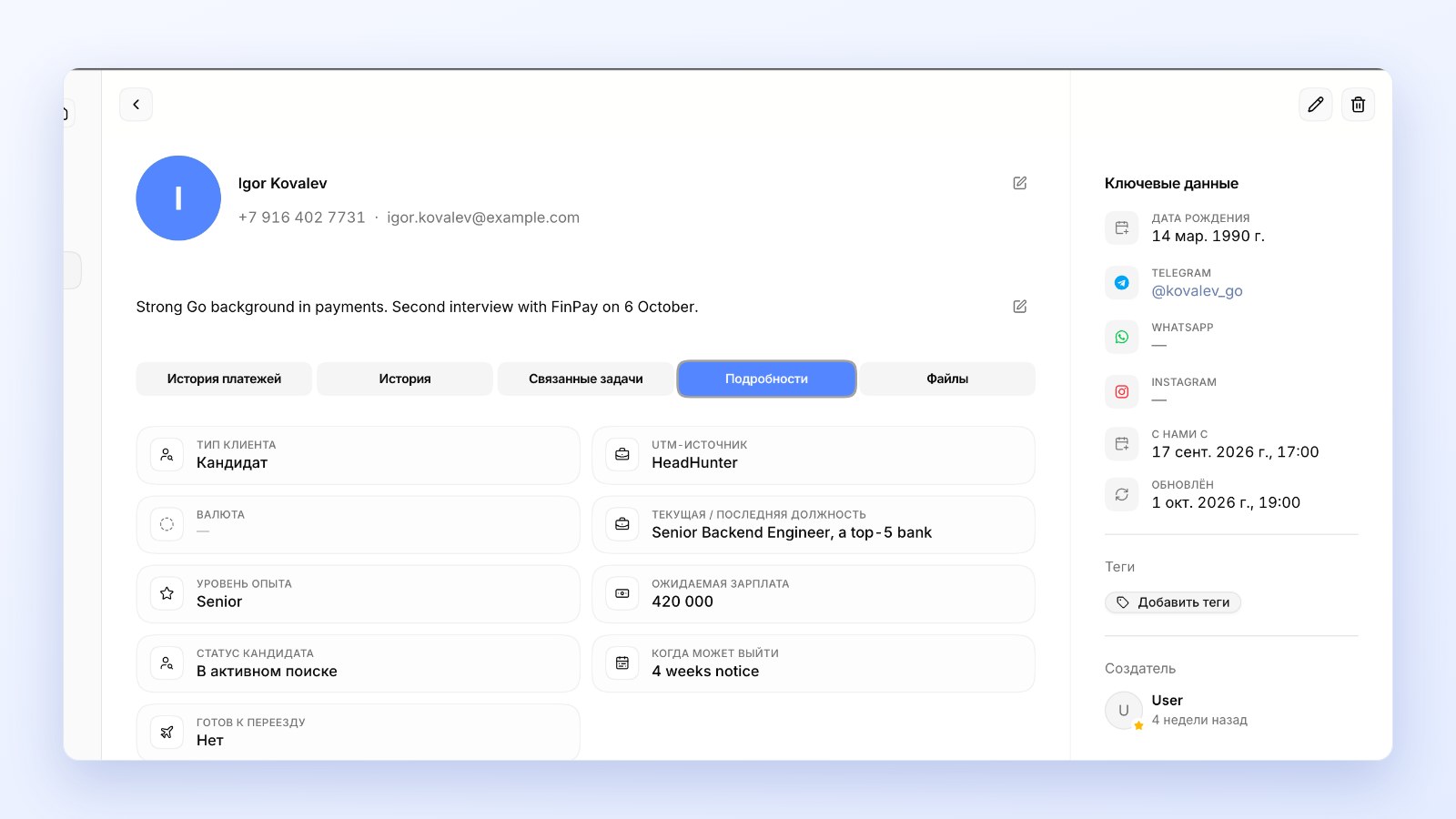
Task: Click the star icon for Уровень опыта
Action: click(167, 593)
